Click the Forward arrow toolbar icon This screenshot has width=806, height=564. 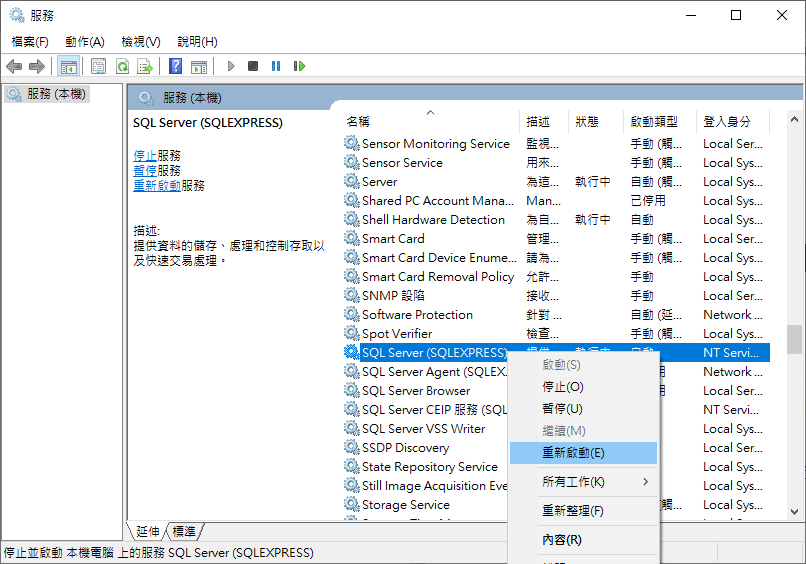pyautogui.click(x=37, y=66)
